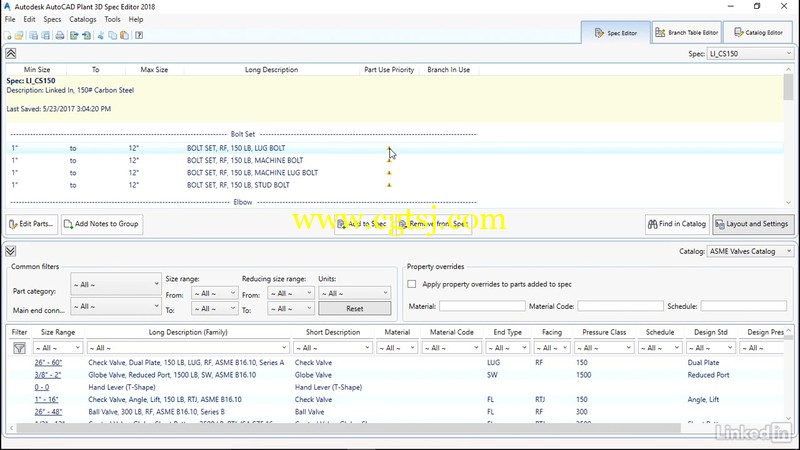800x450 pixels.
Task: Open the Reducing size range To dropdown
Action: click(291, 308)
